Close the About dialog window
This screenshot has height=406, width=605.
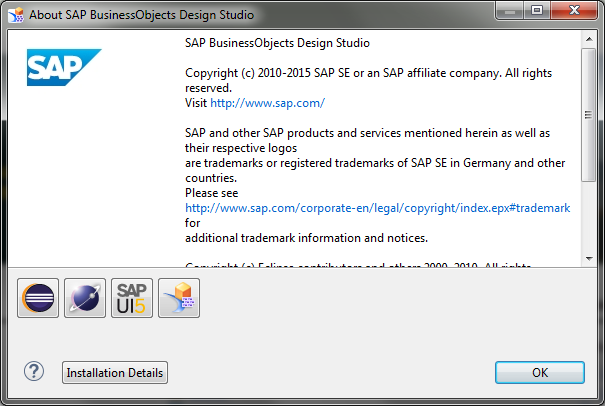coord(574,10)
